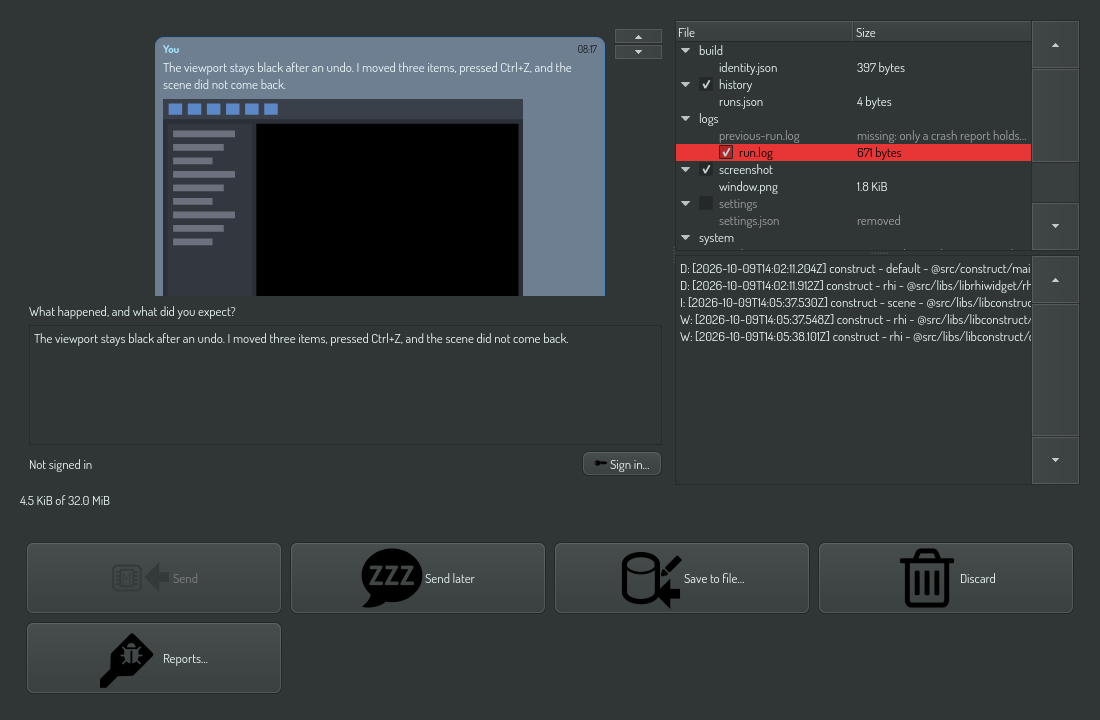Collapse the settings folder
The image size is (1100, 720).
[x=685, y=204]
